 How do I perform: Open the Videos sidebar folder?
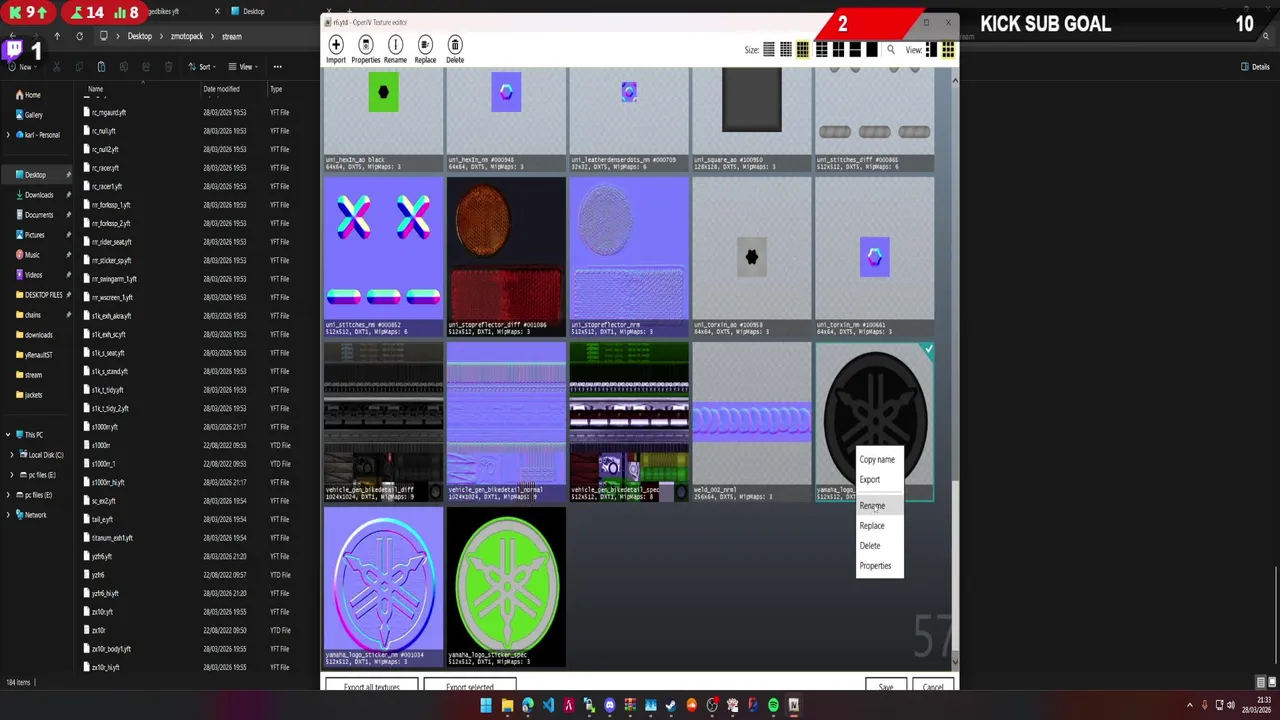pyautogui.click(x=29, y=275)
